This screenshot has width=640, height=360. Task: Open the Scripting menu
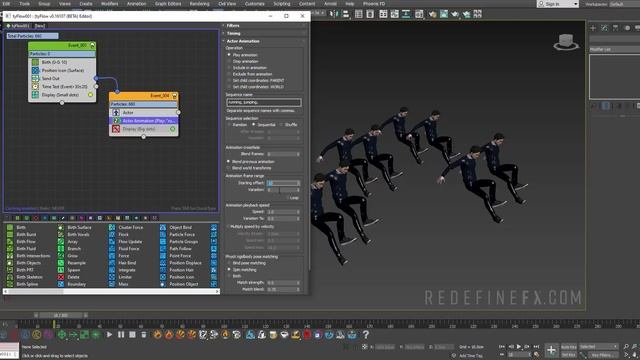click(282, 4)
